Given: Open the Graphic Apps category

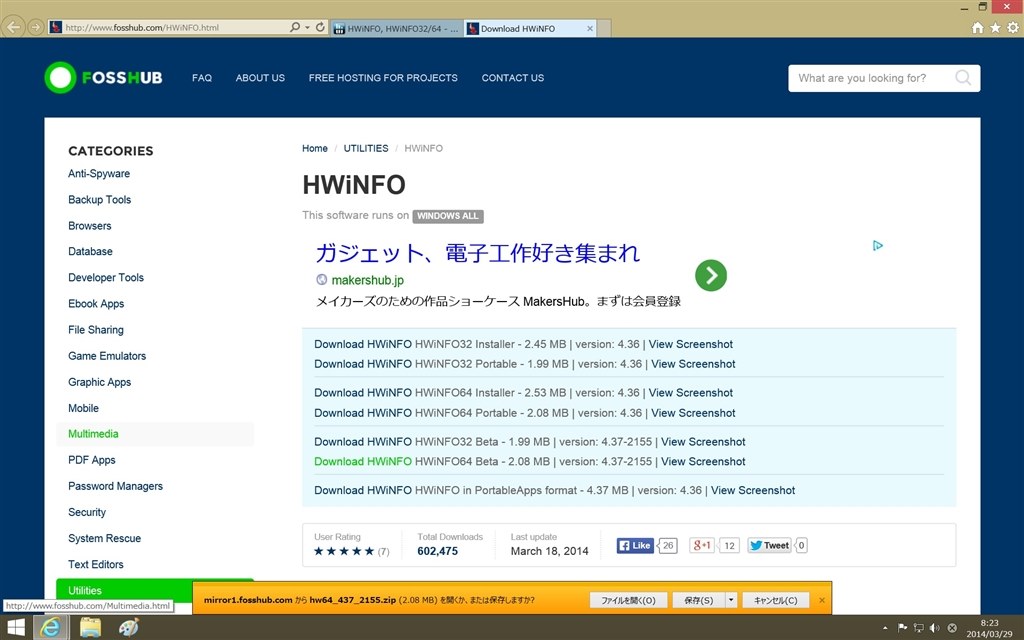Looking at the screenshot, I should click(99, 382).
